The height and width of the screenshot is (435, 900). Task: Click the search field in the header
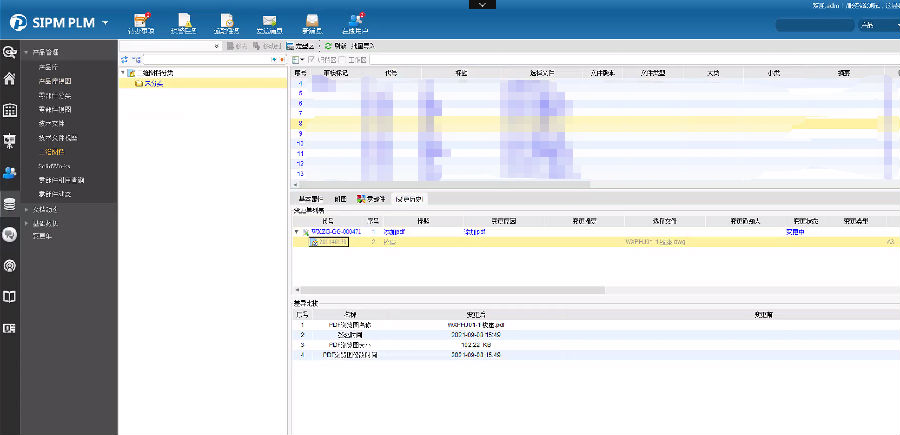tap(815, 26)
